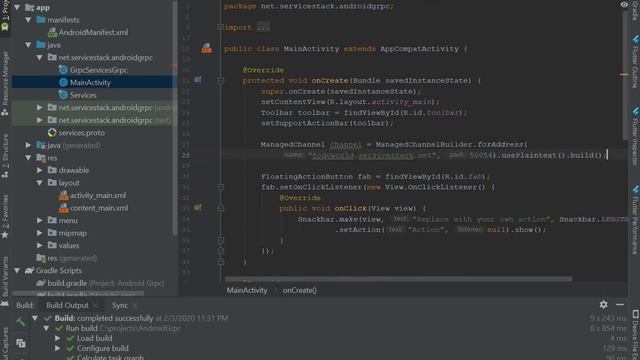
Task: Open activity_main.xml layout file
Action: click(x=98, y=196)
